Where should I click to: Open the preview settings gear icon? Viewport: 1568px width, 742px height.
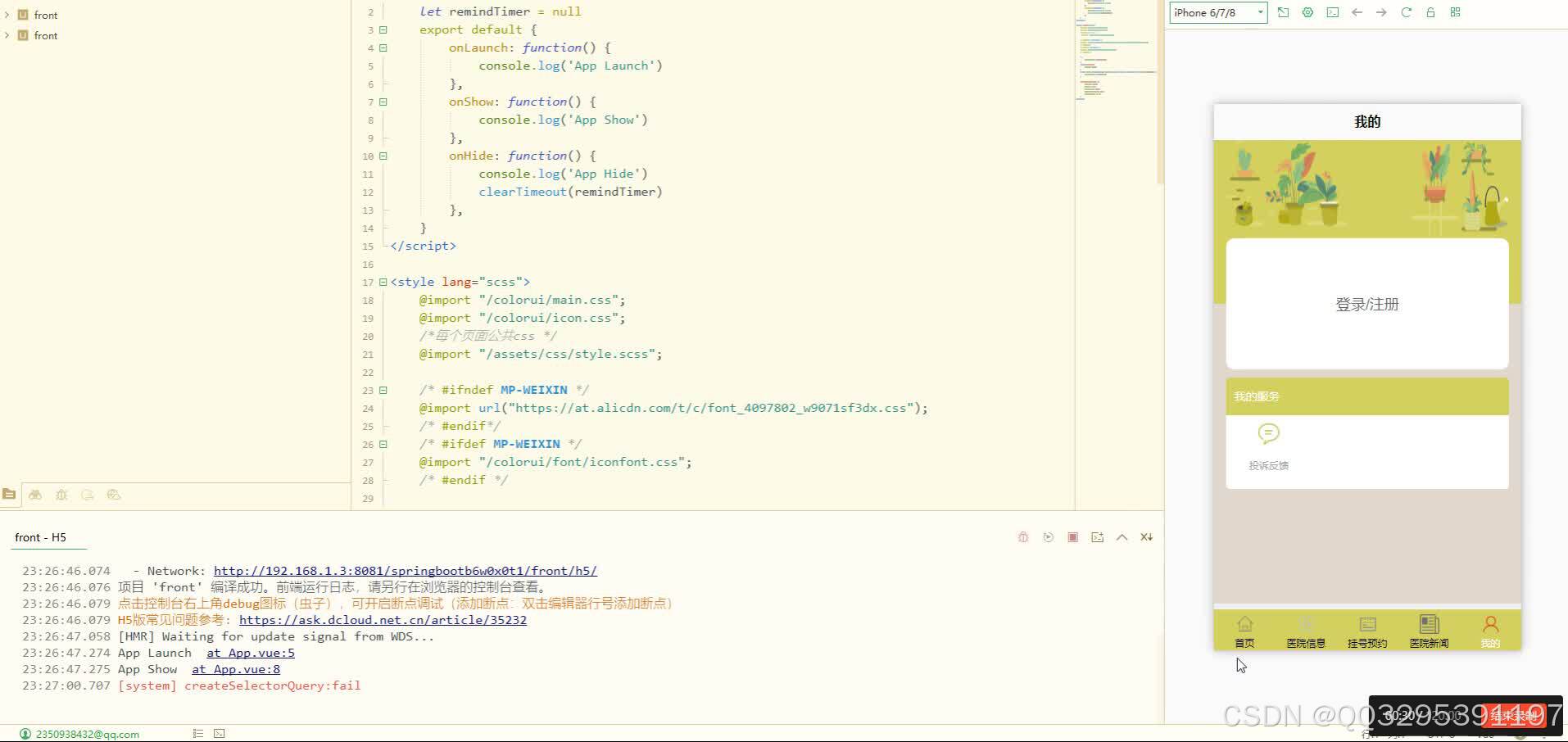[x=1308, y=12]
